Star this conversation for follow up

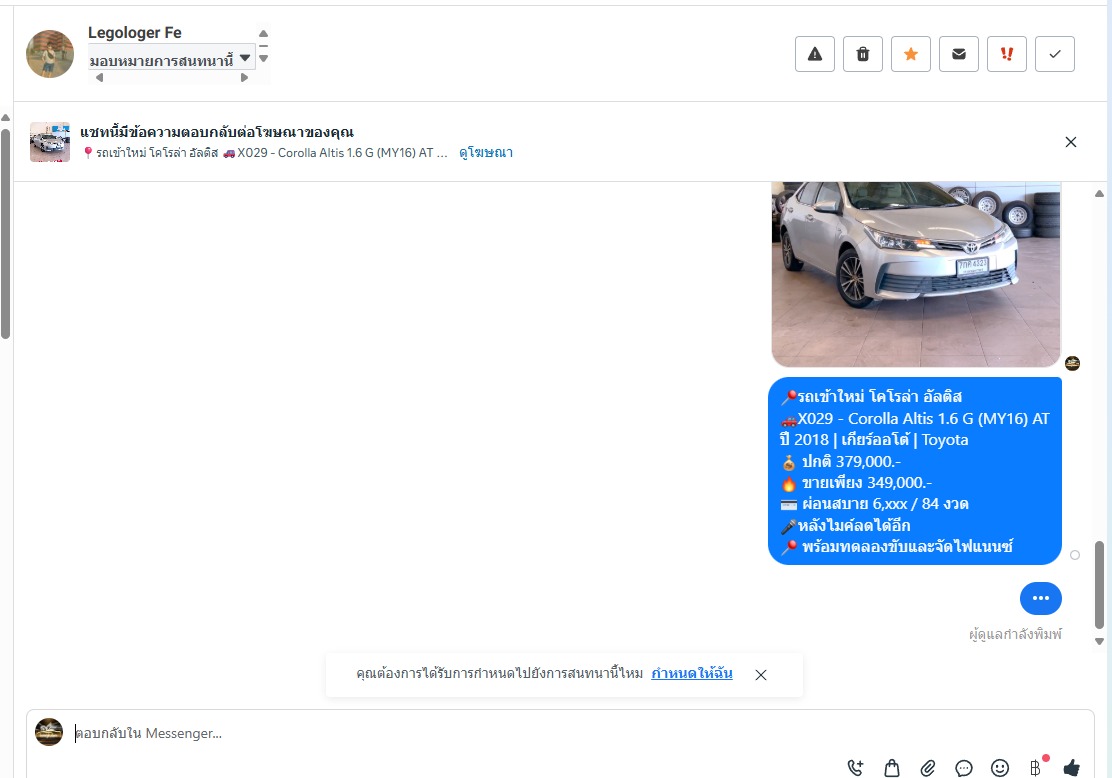911,54
